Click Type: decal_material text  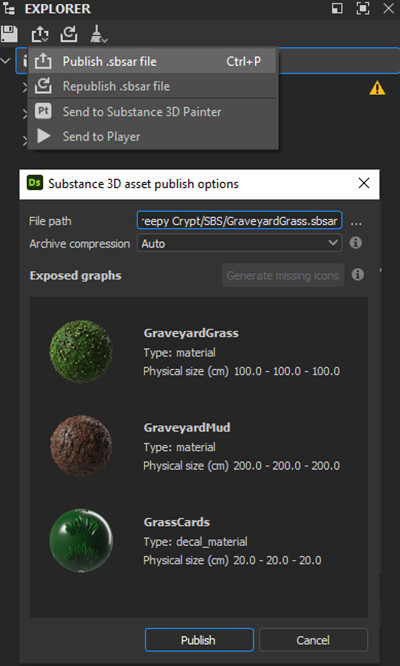coord(195,542)
